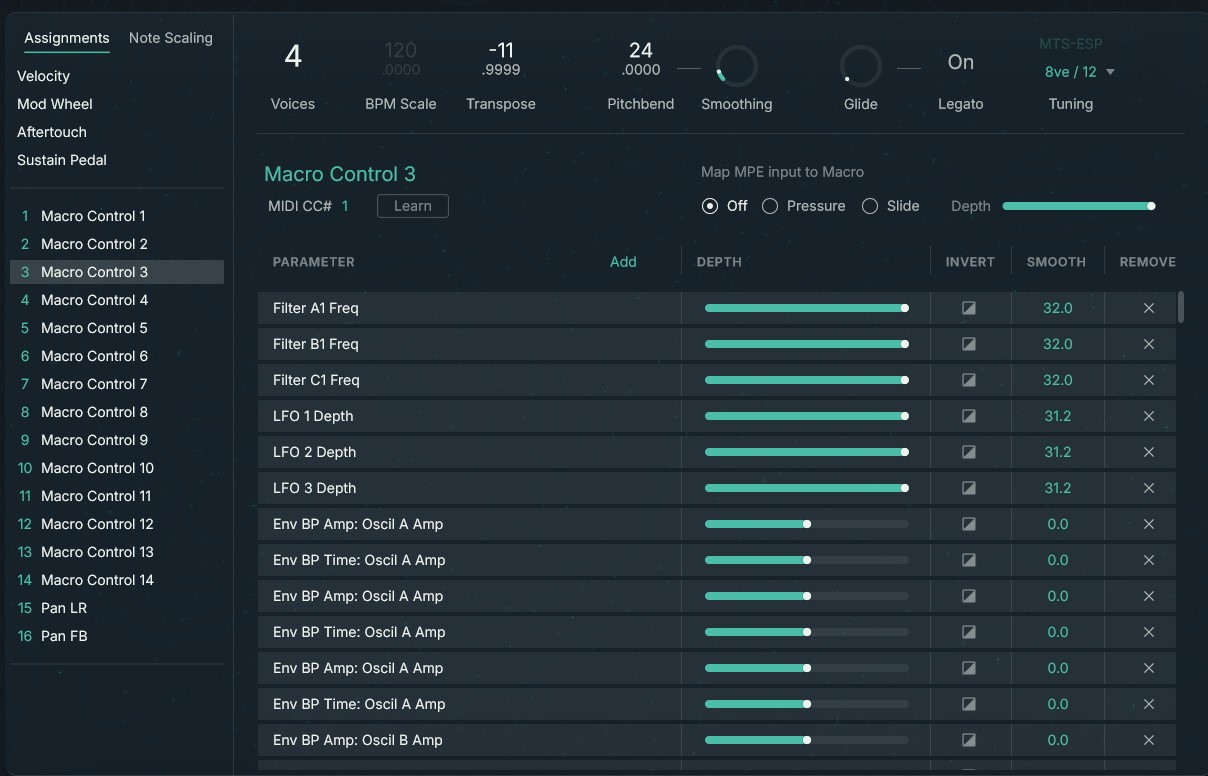The height and width of the screenshot is (776, 1208).
Task: Click the invert icon for Filter C1 Freq
Action: coord(968,380)
